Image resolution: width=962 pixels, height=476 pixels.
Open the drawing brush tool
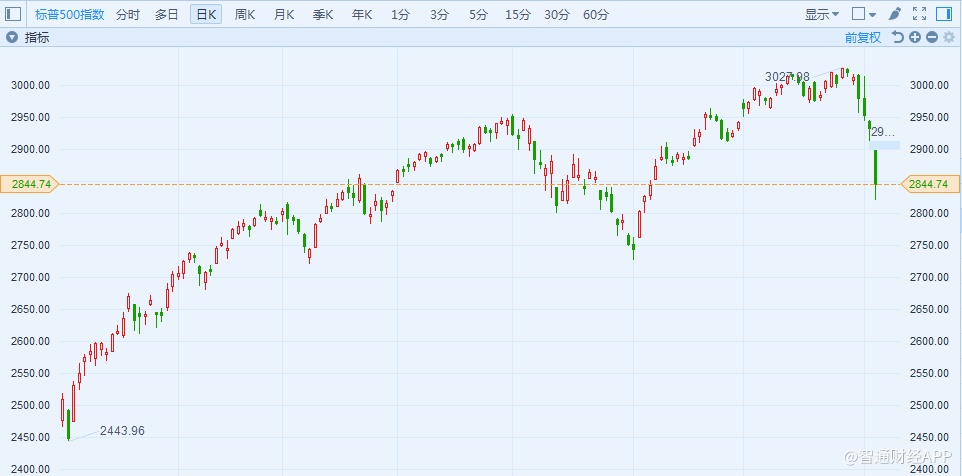click(894, 14)
